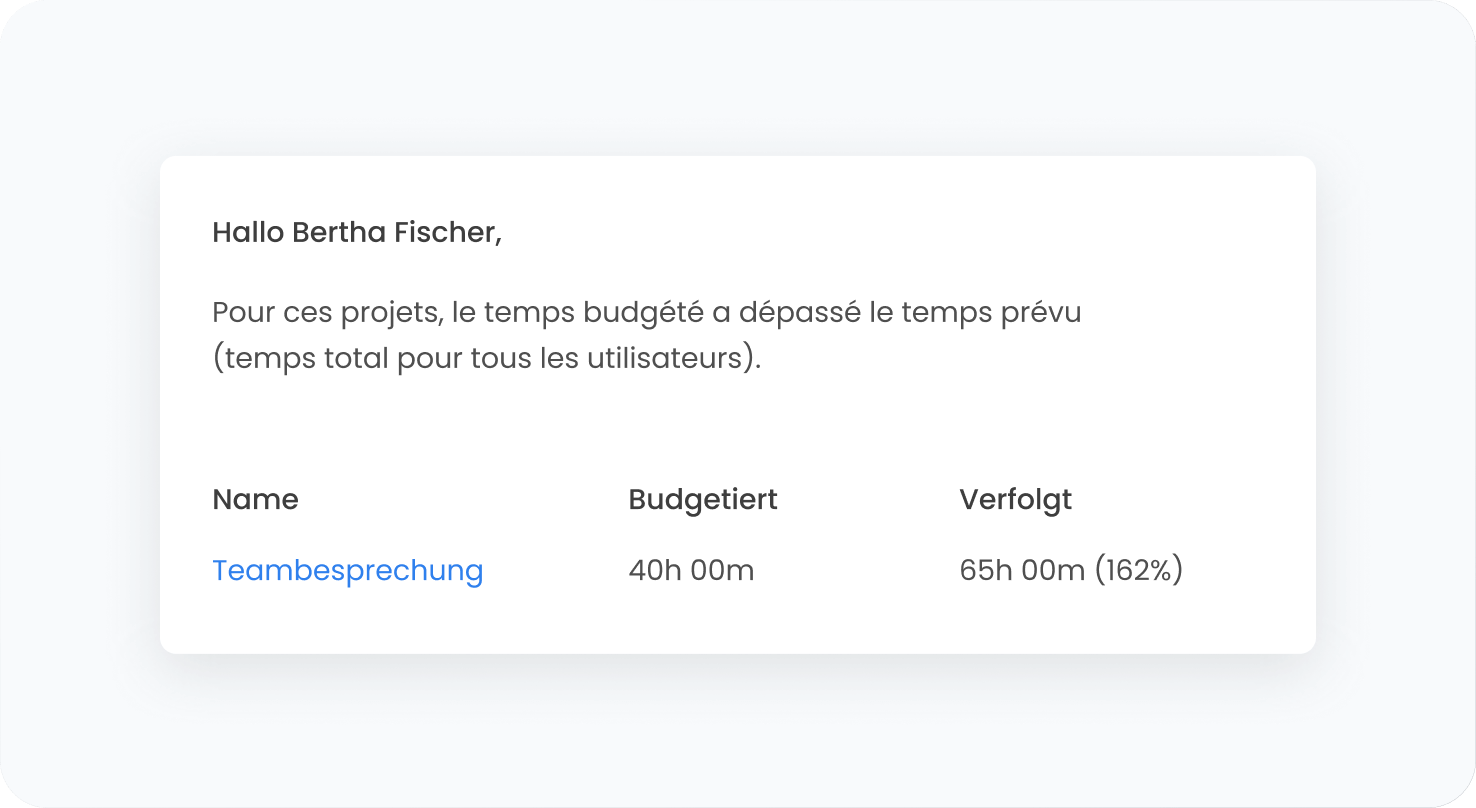Click the Verfolgt column header
Viewport: 1476px width, 808px height.
(x=1015, y=500)
